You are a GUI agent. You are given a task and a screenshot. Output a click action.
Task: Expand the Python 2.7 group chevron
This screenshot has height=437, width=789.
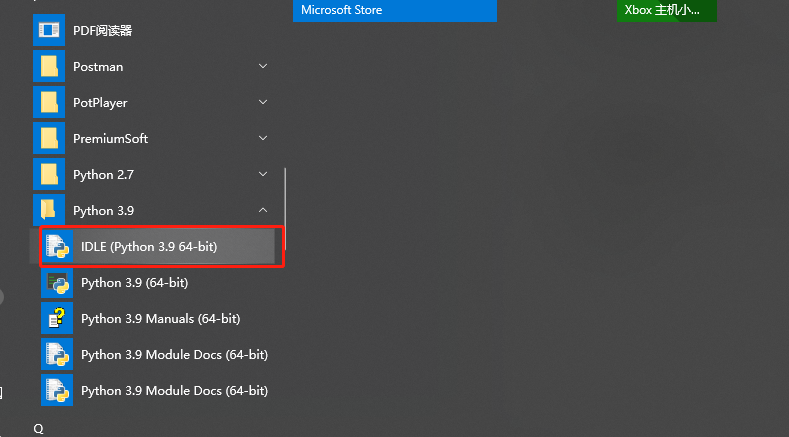click(x=263, y=174)
